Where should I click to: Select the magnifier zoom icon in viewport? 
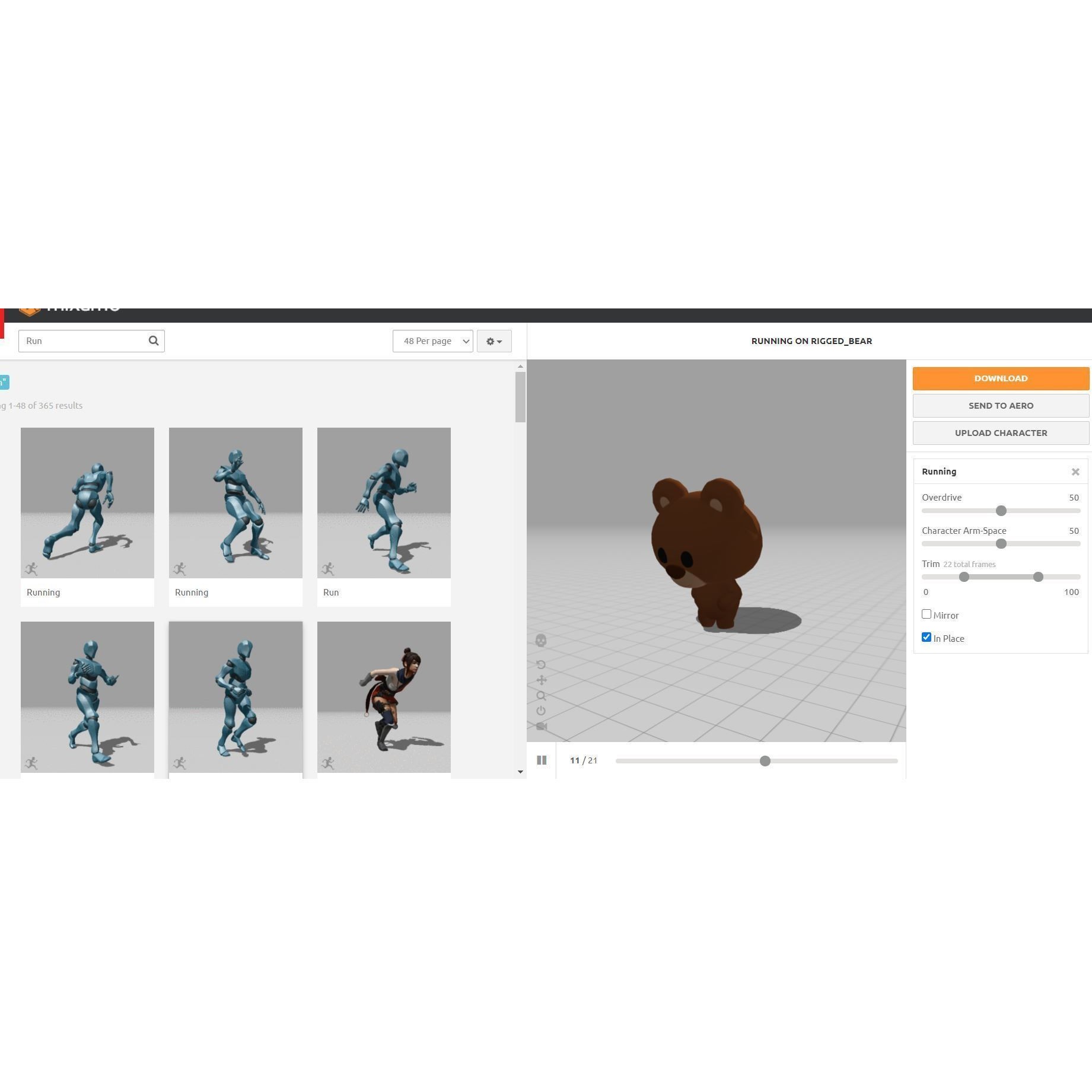click(540, 695)
